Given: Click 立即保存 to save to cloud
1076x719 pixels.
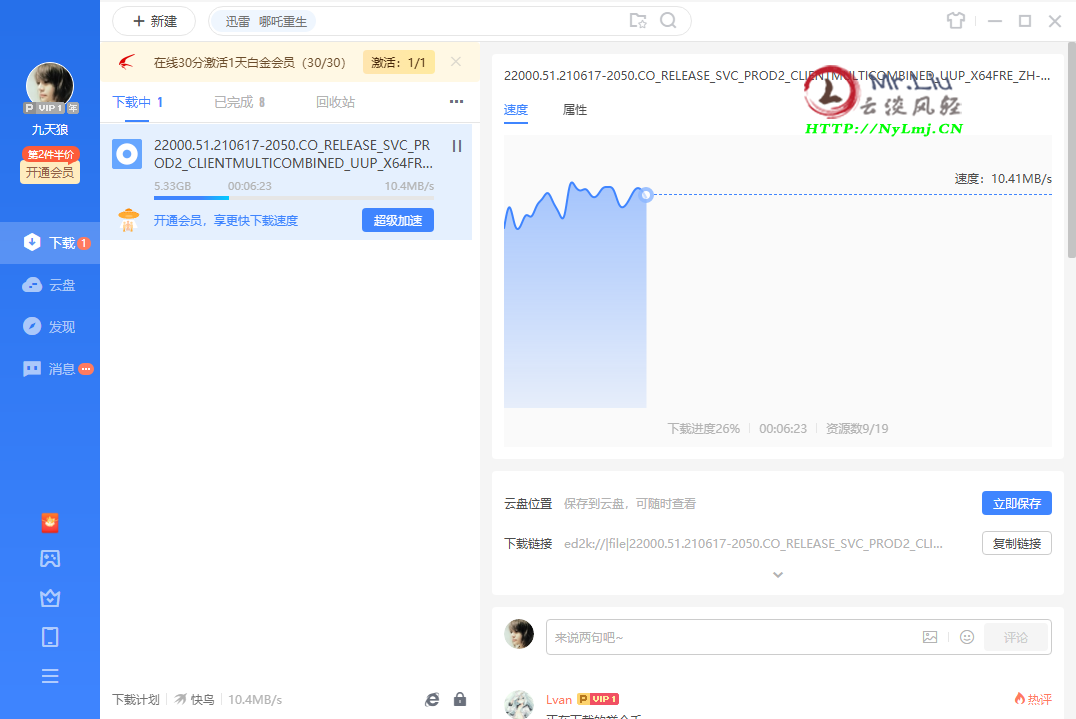Looking at the screenshot, I should (1017, 504).
